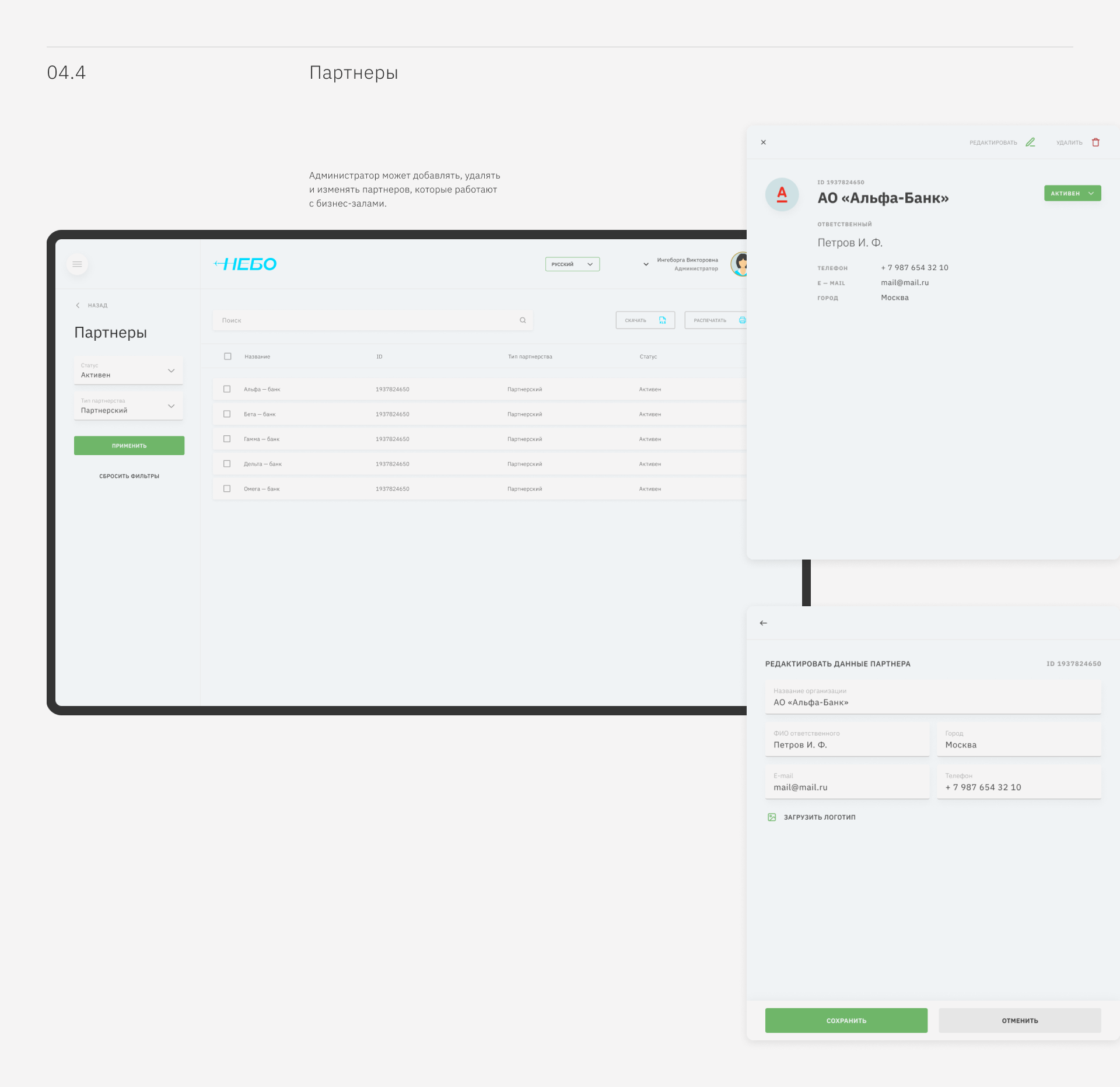This screenshot has width=1120, height=1087.
Task: Open the green Активен status dropdown
Action: tap(1072, 193)
